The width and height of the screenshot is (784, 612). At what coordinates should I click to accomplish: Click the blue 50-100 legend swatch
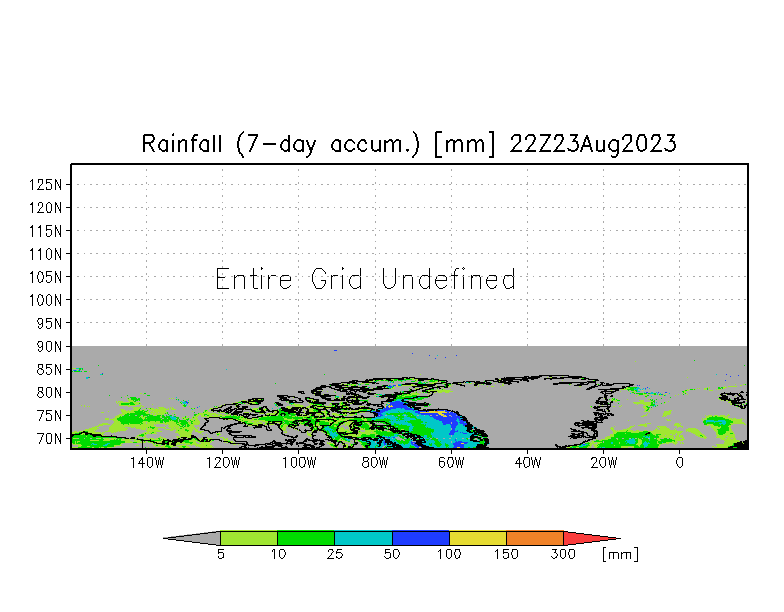[x=421, y=538]
